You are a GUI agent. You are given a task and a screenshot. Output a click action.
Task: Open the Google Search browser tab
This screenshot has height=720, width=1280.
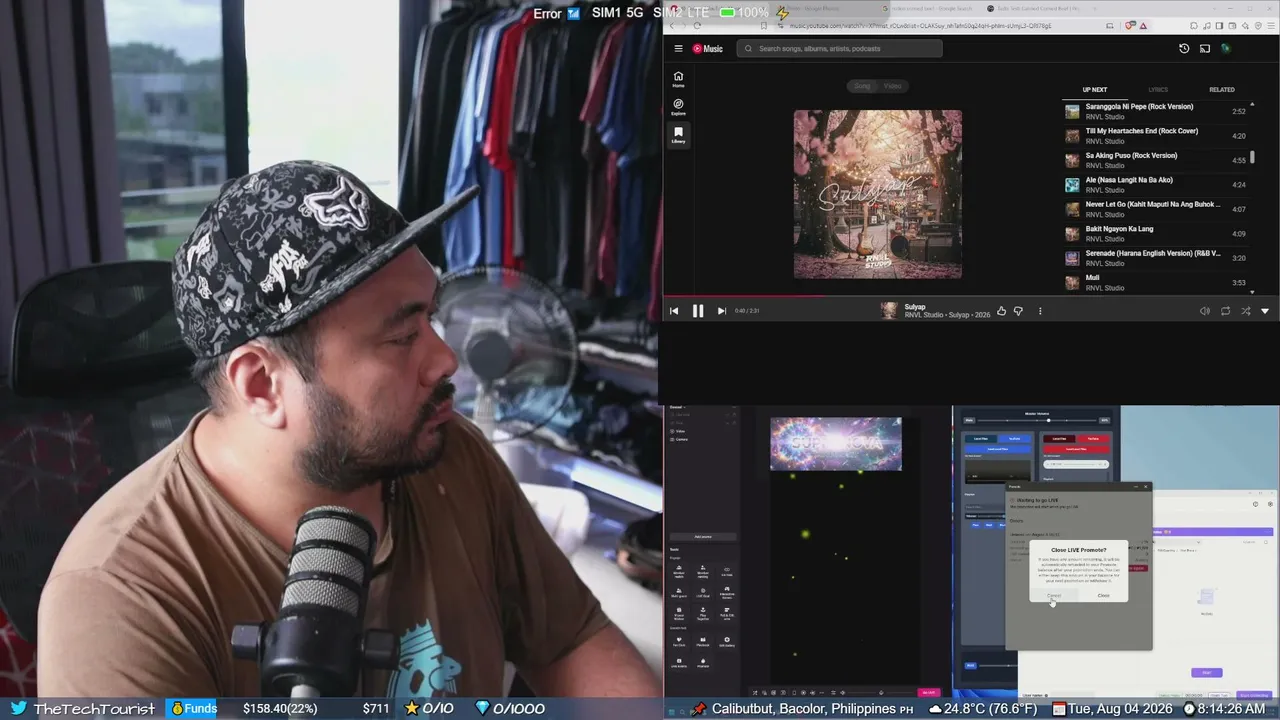point(935,9)
